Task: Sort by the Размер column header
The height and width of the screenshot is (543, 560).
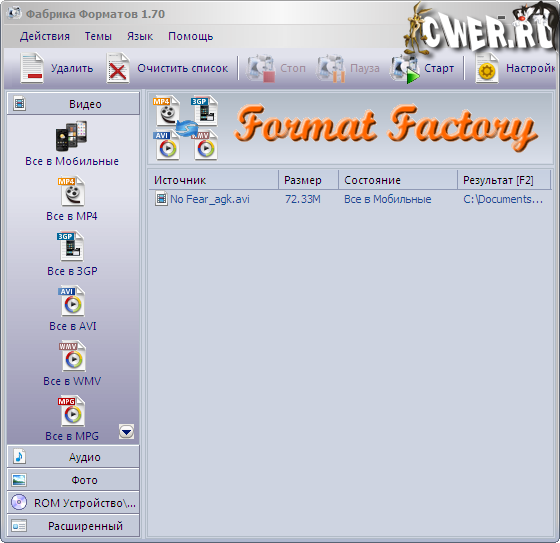Action: (309, 180)
